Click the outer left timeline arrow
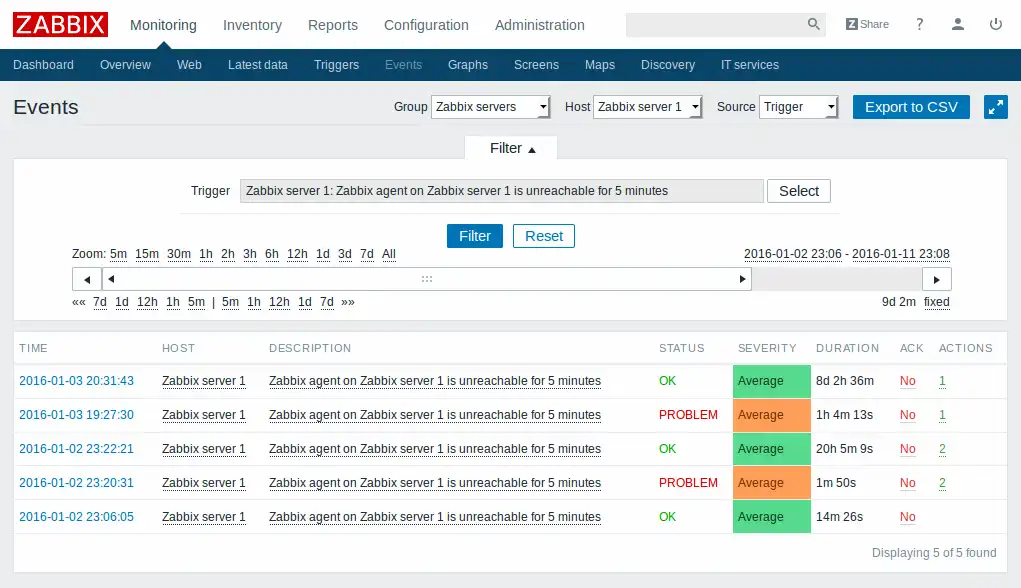 coord(87,279)
